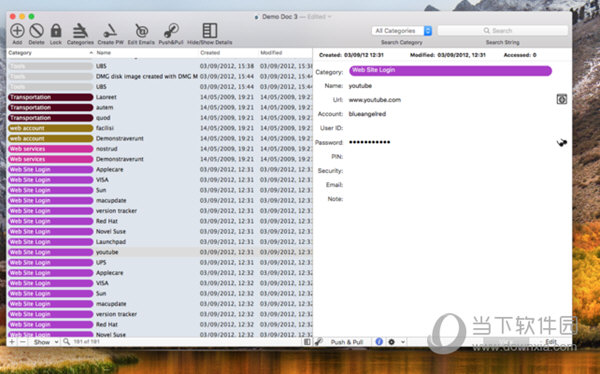This screenshot has height=374, width=600.
Task: Open the URL in browser icon
Action: point(561,100)
